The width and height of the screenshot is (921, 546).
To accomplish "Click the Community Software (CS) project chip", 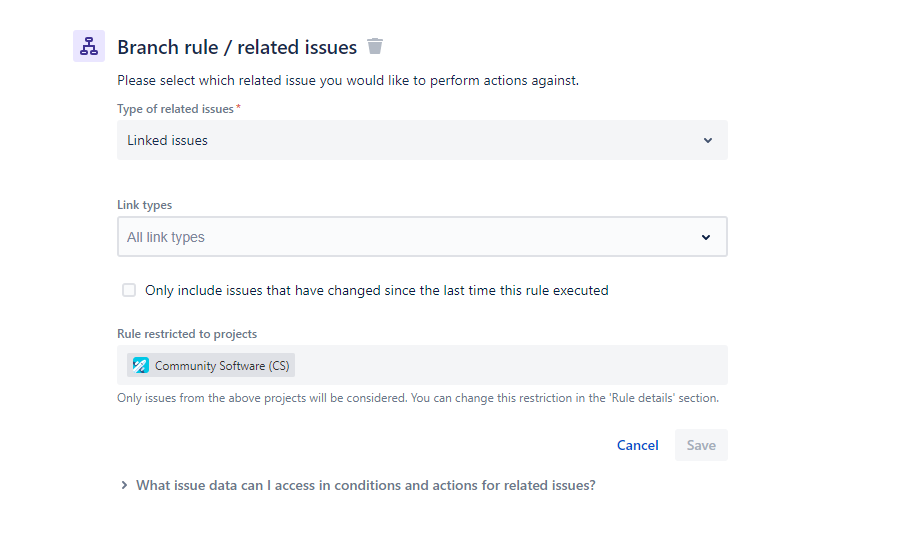I will click(211, 365).
